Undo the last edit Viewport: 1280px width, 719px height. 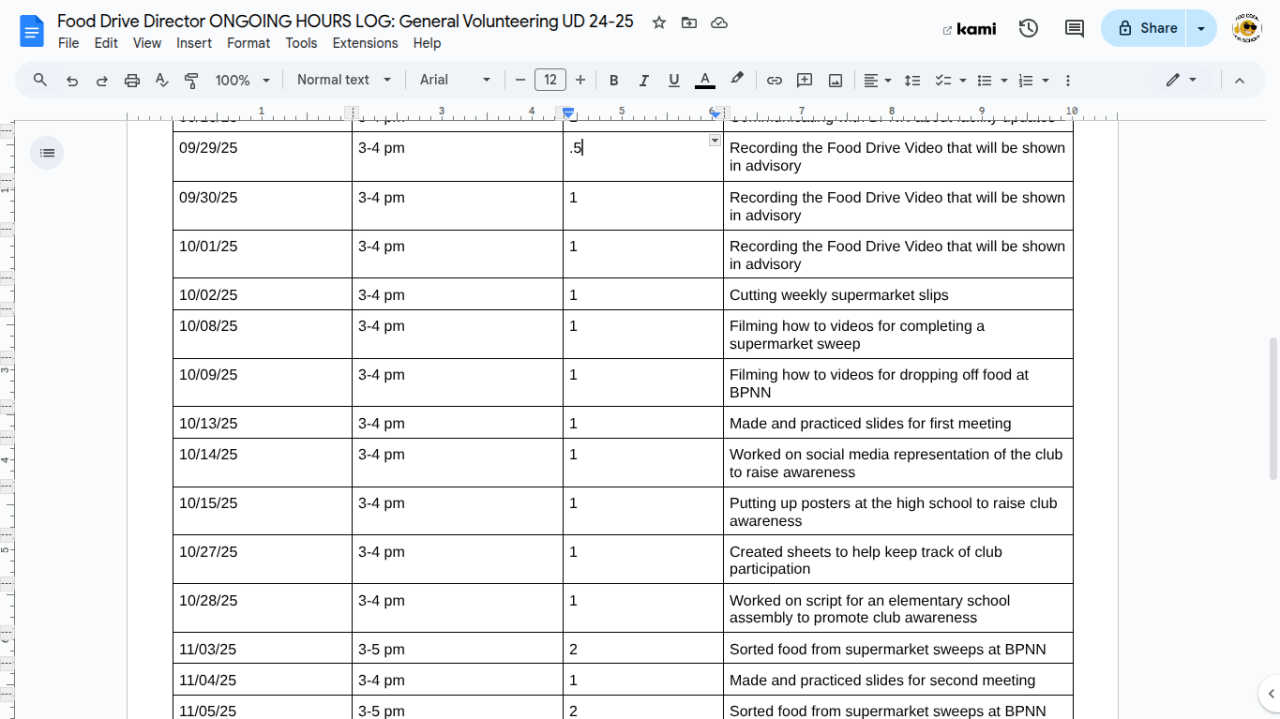click(x=72, y=80)
